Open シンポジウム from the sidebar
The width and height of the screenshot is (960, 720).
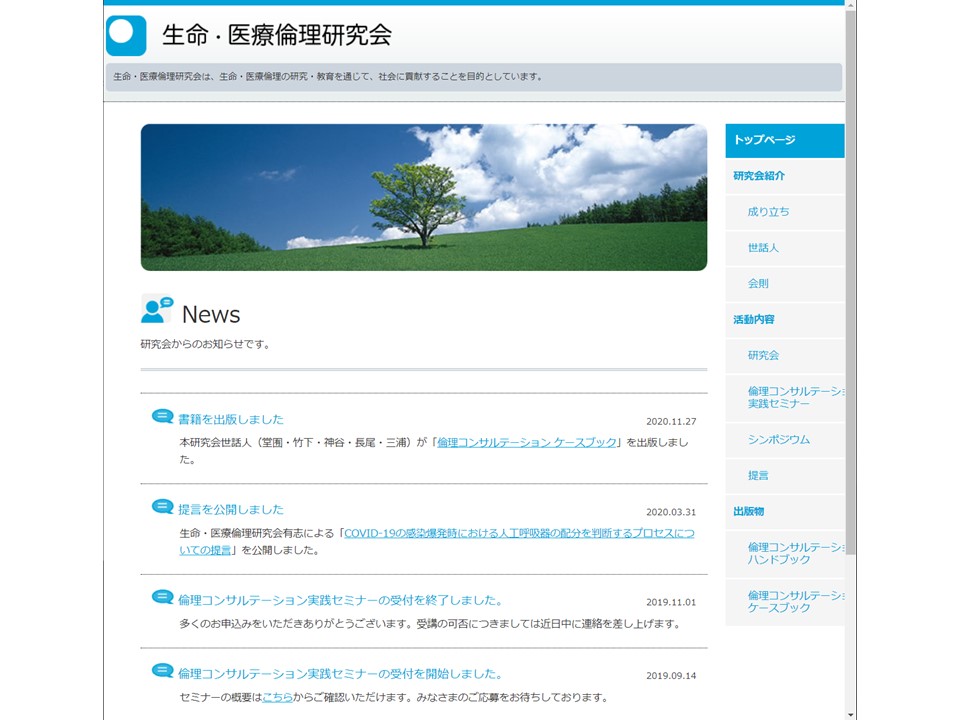tap(779, 440)
